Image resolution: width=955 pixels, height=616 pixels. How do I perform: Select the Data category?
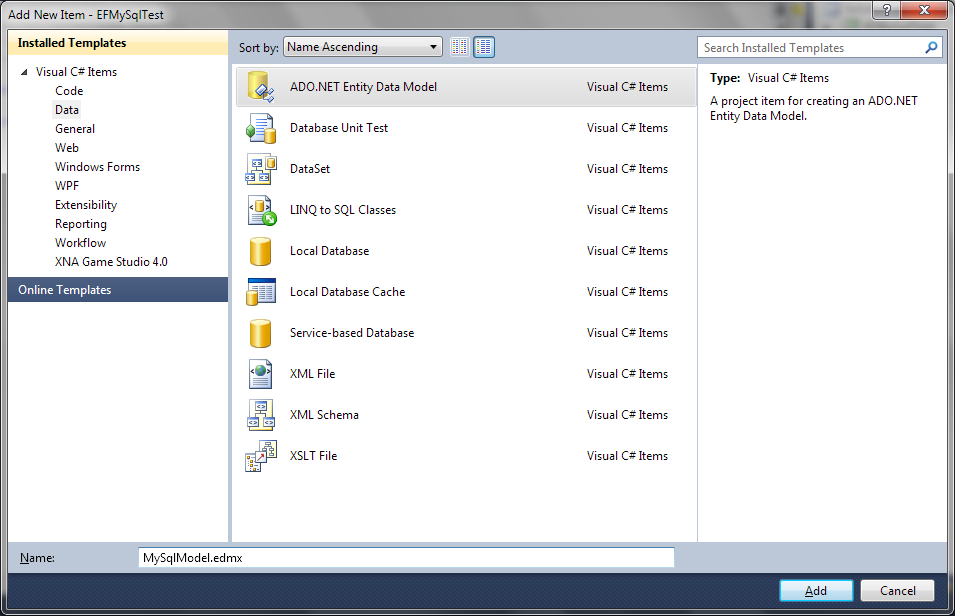point(67,110)
